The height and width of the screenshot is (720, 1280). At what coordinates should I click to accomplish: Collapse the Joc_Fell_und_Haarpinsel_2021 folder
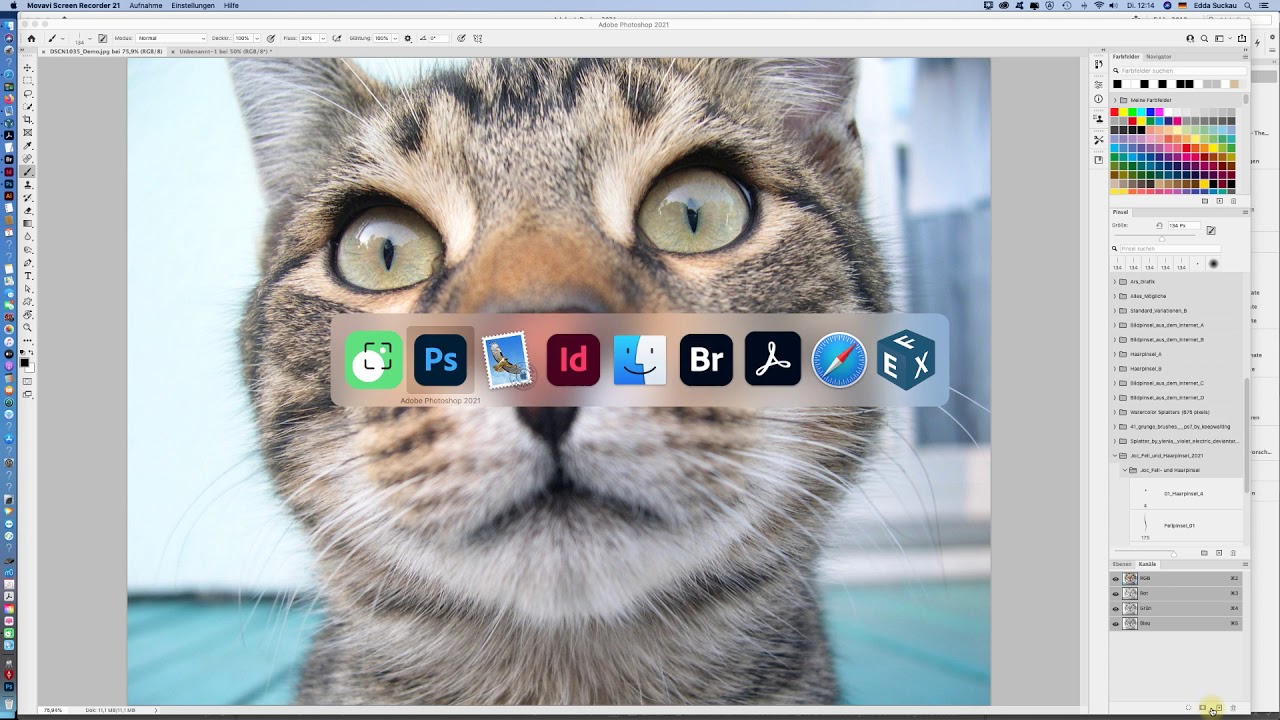pyautogui.click(x=1115, y=455)
